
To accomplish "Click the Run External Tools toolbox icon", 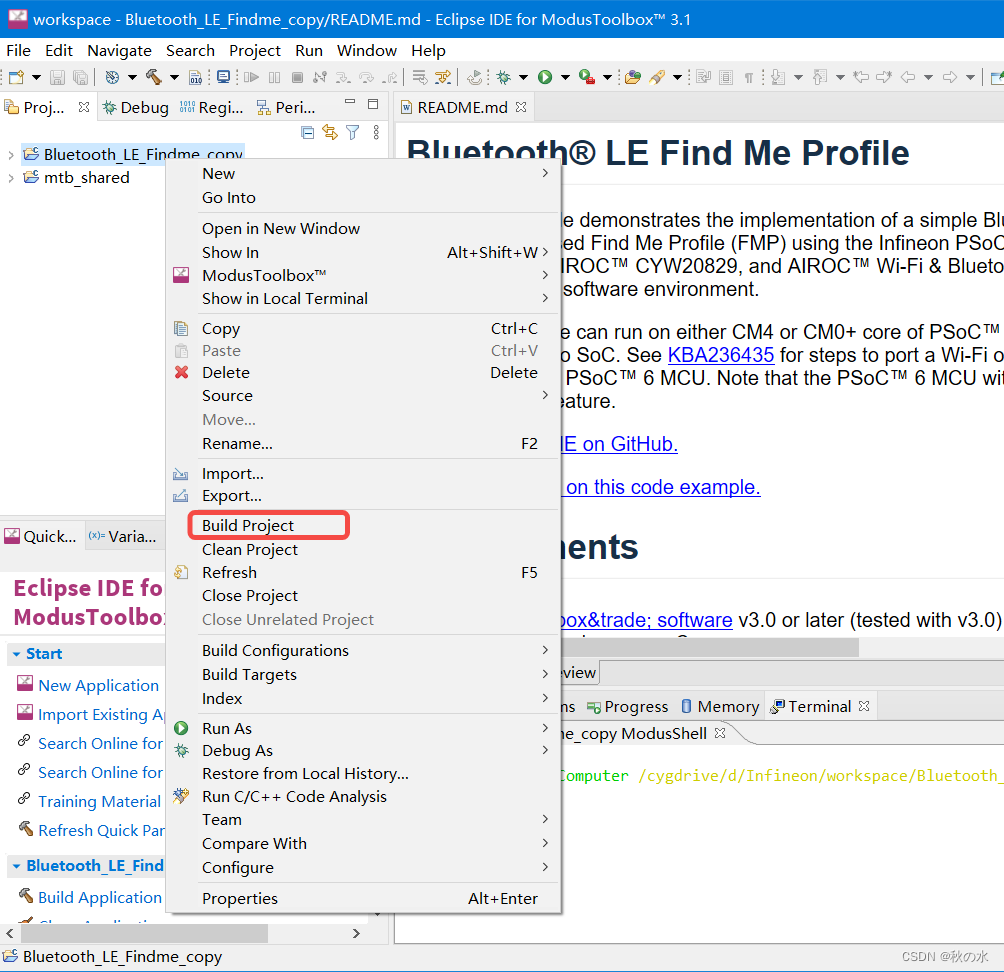I will 587,77.
